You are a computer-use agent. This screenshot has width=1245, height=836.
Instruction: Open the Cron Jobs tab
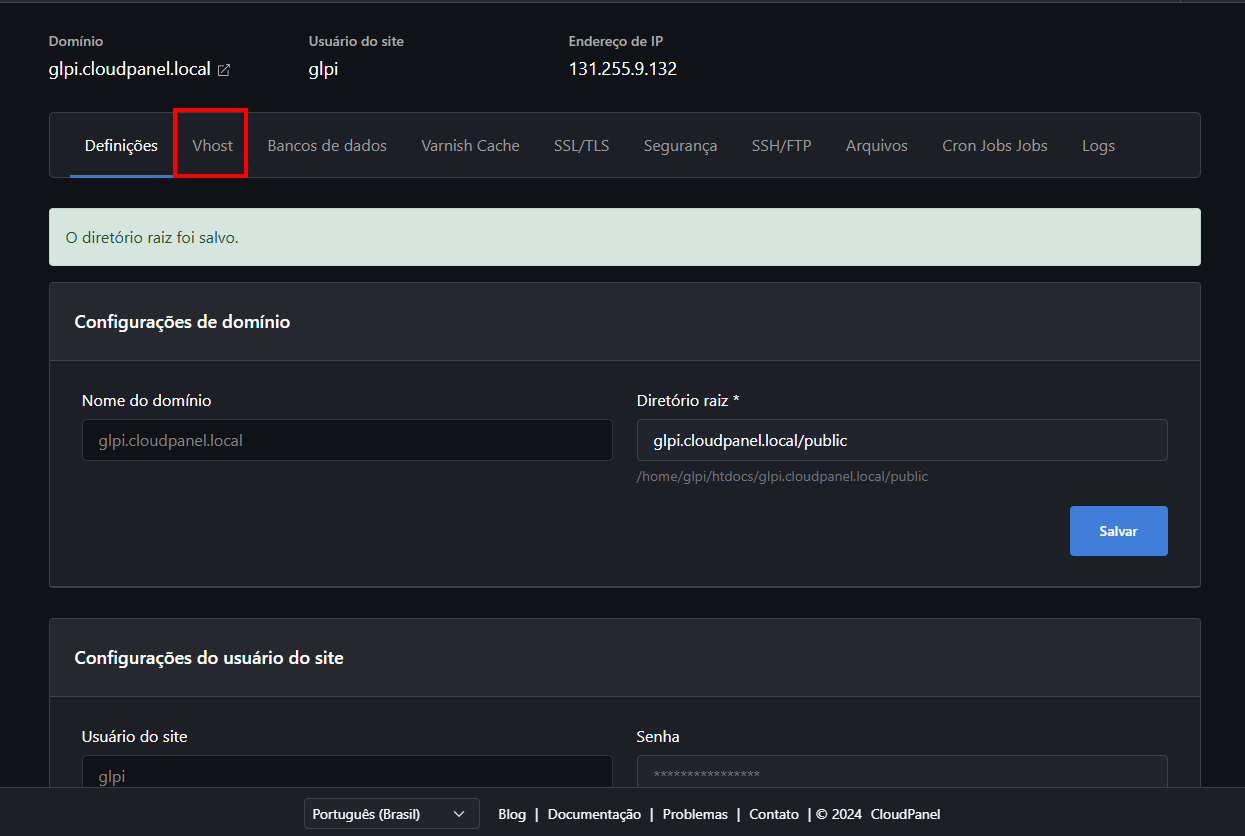(x=994, y=146)
